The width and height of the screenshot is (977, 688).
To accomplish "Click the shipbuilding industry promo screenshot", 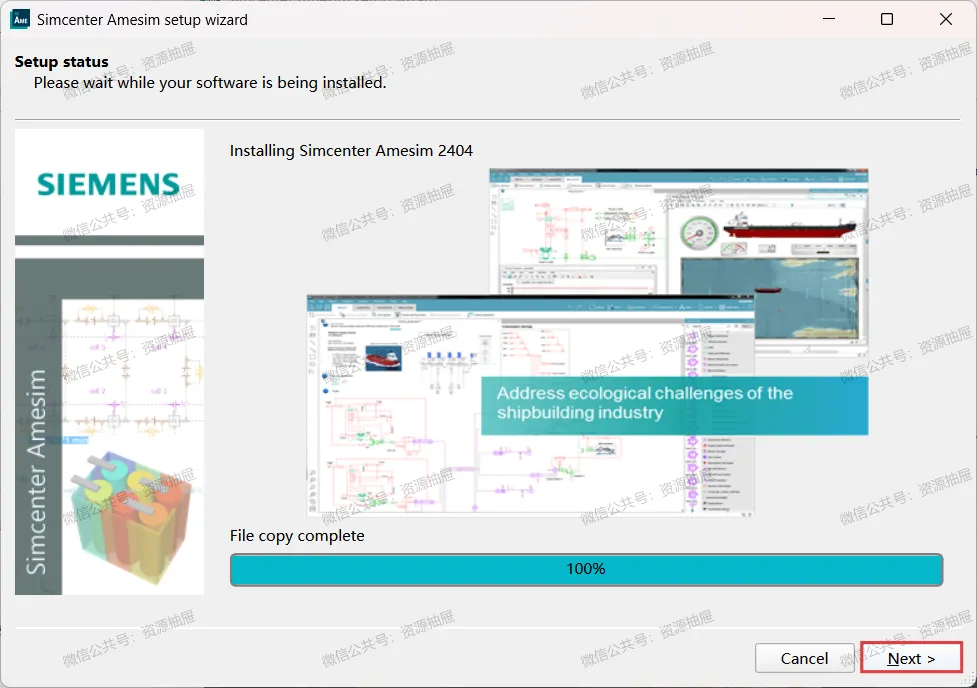I will point(587,342).
